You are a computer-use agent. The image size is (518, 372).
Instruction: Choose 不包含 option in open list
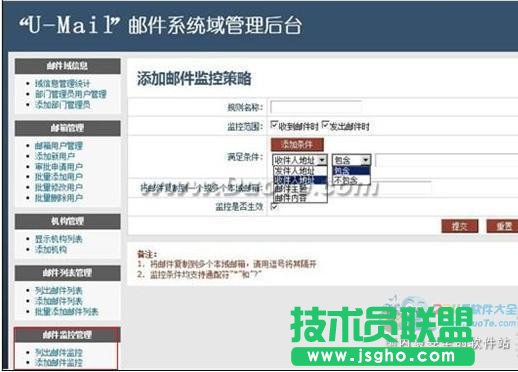(x=351, y=180)
